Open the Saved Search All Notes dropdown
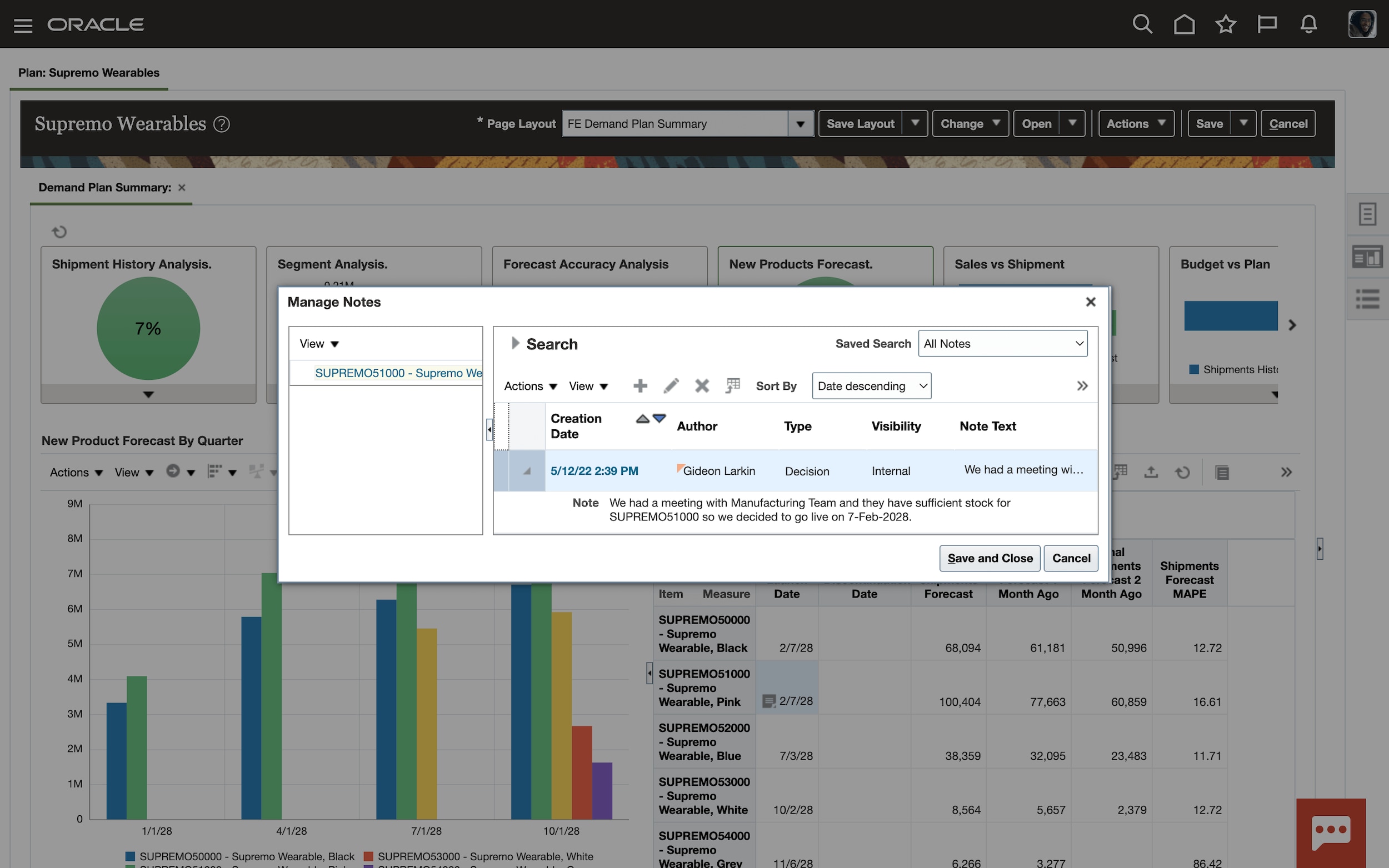The width and height of the screenshot is (1389, 868). coord(1002,343)
